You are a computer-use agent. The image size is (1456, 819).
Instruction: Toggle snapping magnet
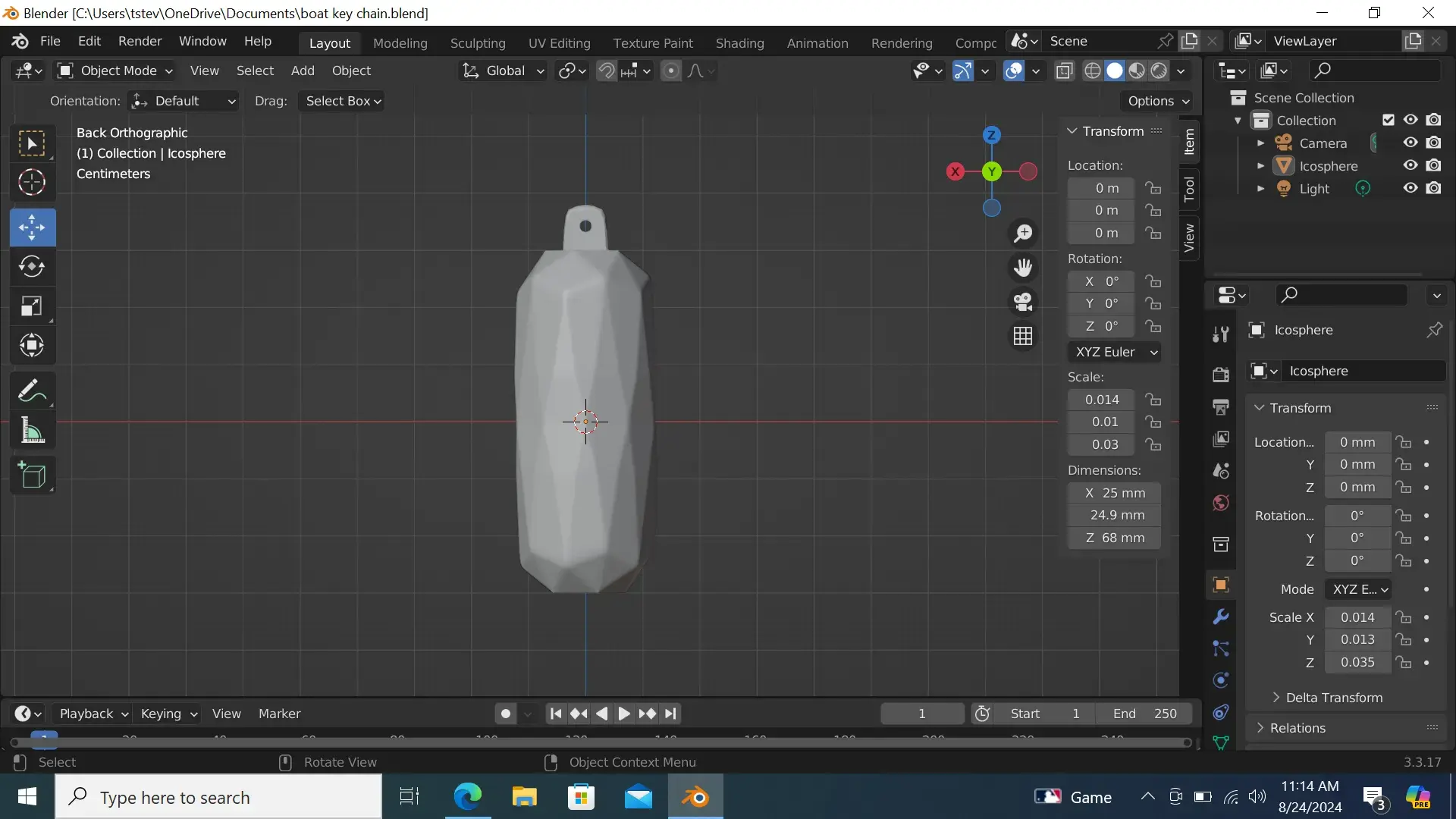pos(606,71)
